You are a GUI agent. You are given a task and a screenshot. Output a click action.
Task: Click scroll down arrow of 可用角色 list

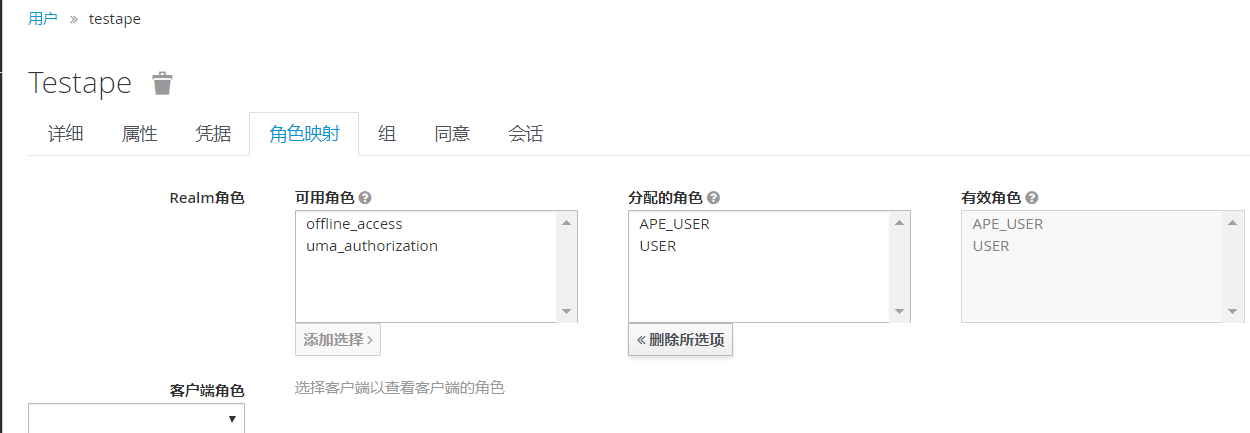coord(567,312)
